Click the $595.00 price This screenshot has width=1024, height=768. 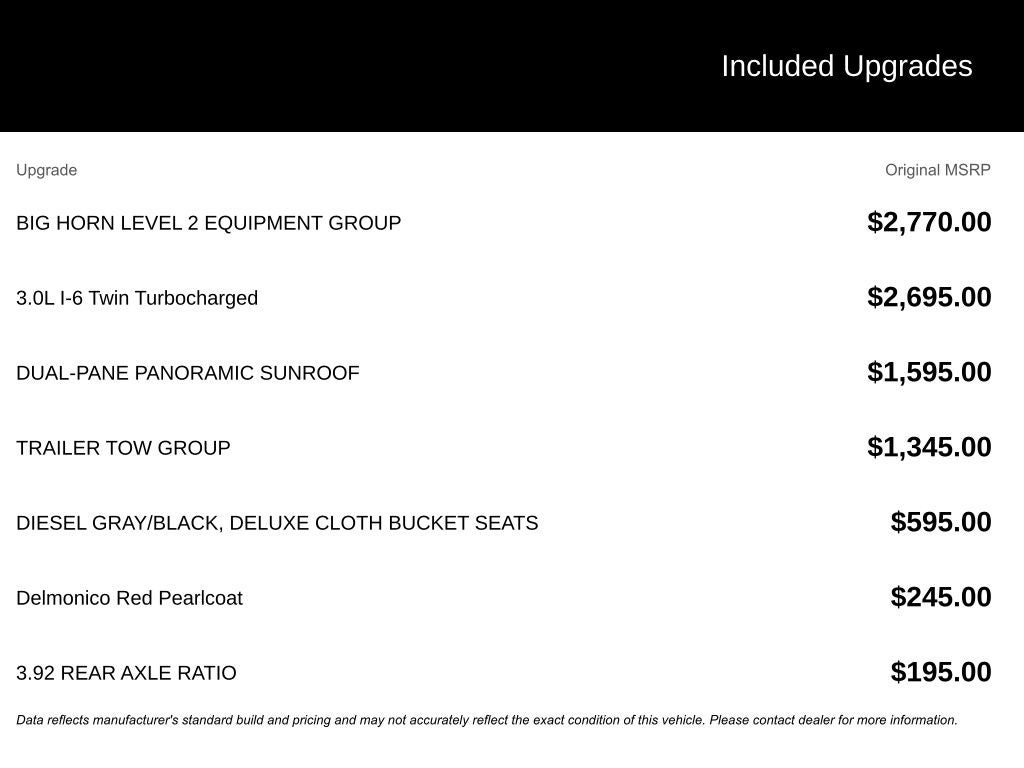point(941,522)
